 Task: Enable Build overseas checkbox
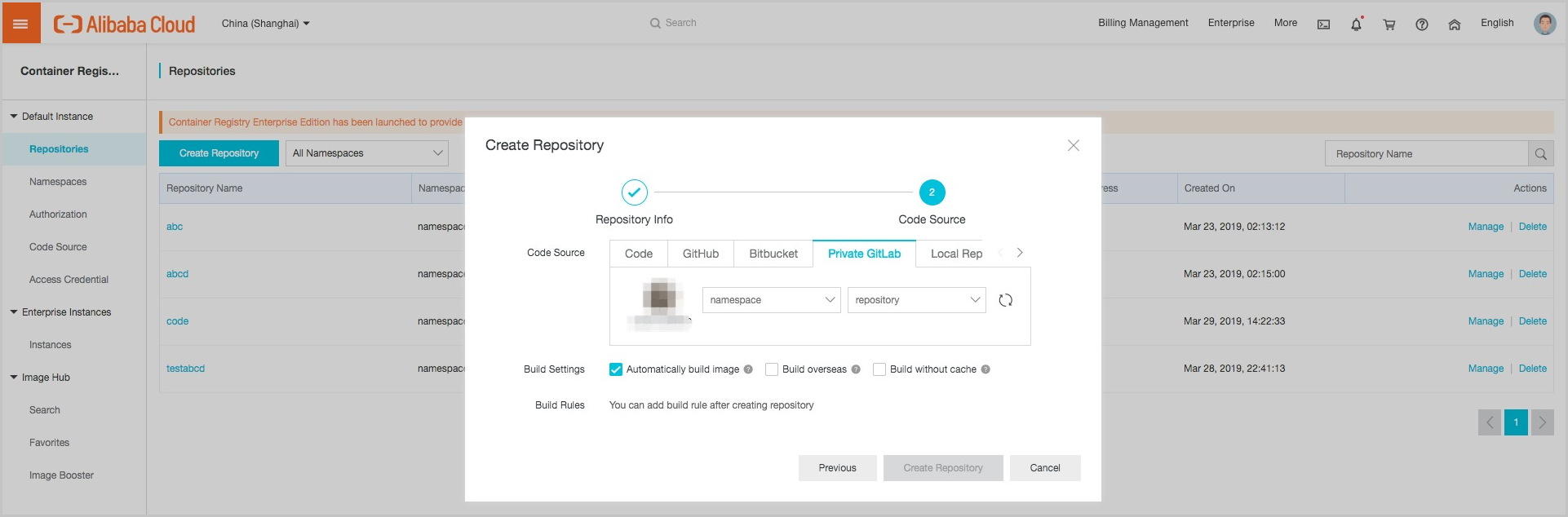coord(772,369)
